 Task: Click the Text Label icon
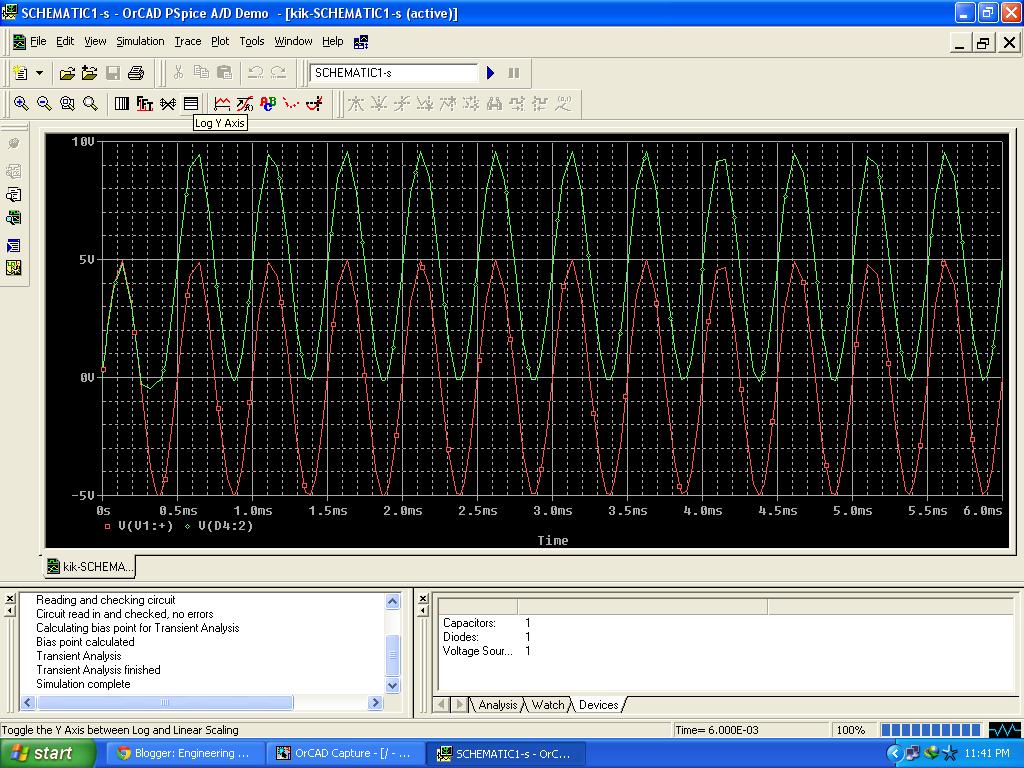point(266,102)
